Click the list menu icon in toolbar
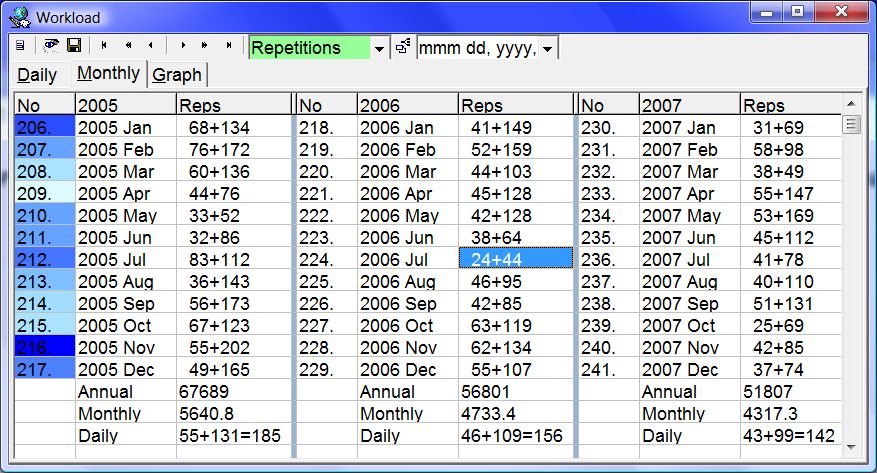The width and height of the screenshot is (877, 473). tap(21, 47)
